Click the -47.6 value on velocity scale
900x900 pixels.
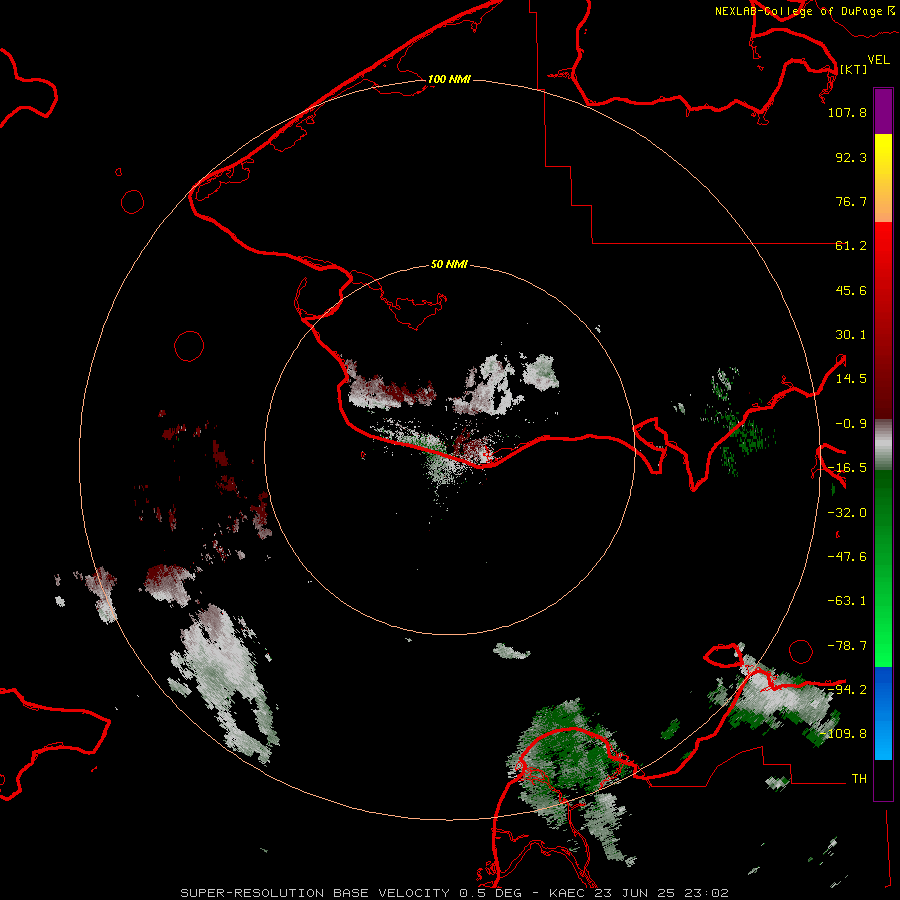tap(847, 557)
